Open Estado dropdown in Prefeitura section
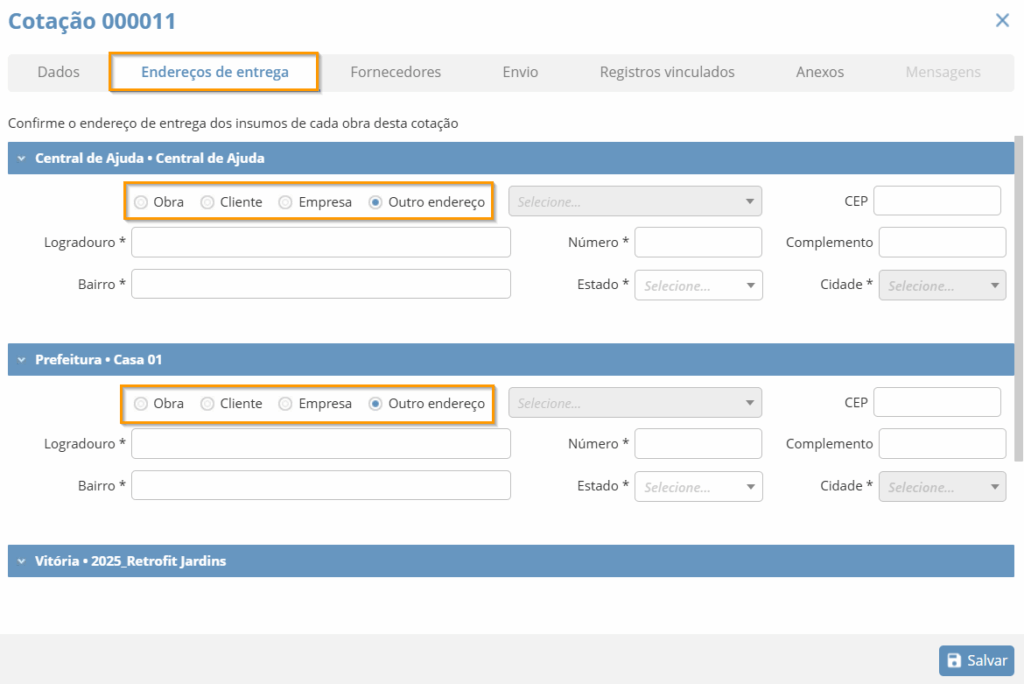Image resolution: width=1024 pixels, height=684 pixels. click(698, 487)
